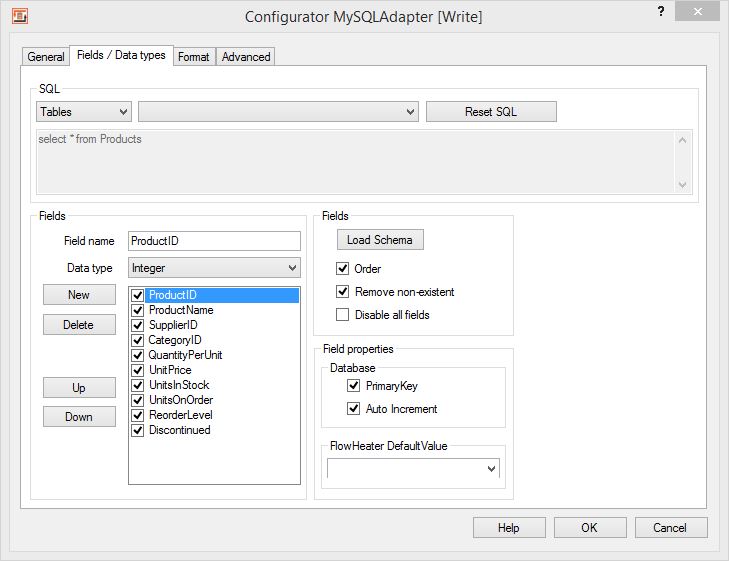Confirm with the OK button
Image resolution: width=729 pixels, height=561 pixels.
tap(590, 528)
